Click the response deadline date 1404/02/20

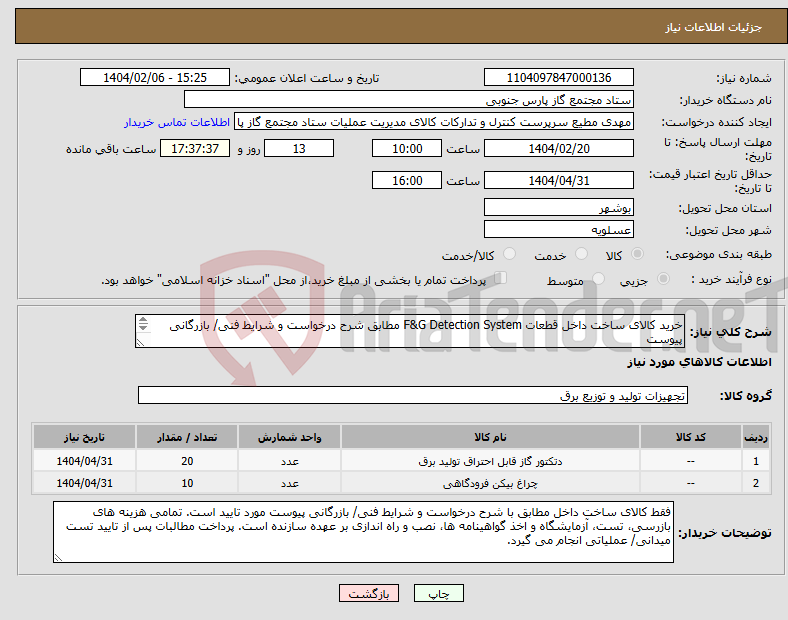pyautogui.click(x=558, y=149)
